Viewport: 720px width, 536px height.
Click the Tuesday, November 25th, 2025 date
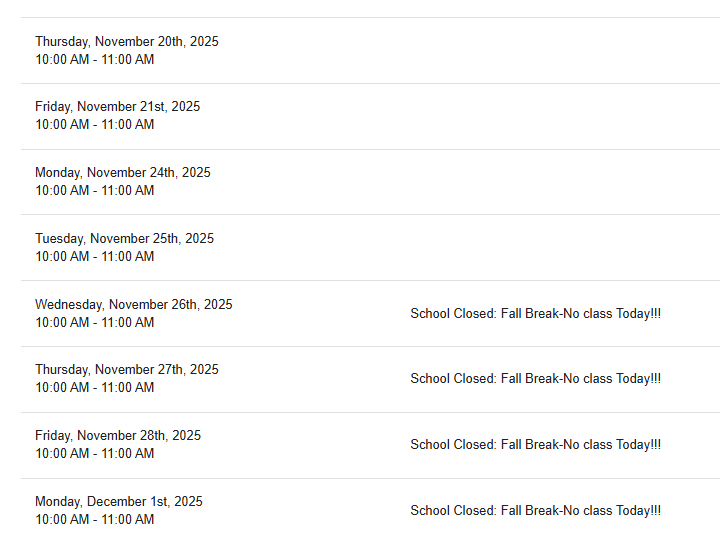125,238
